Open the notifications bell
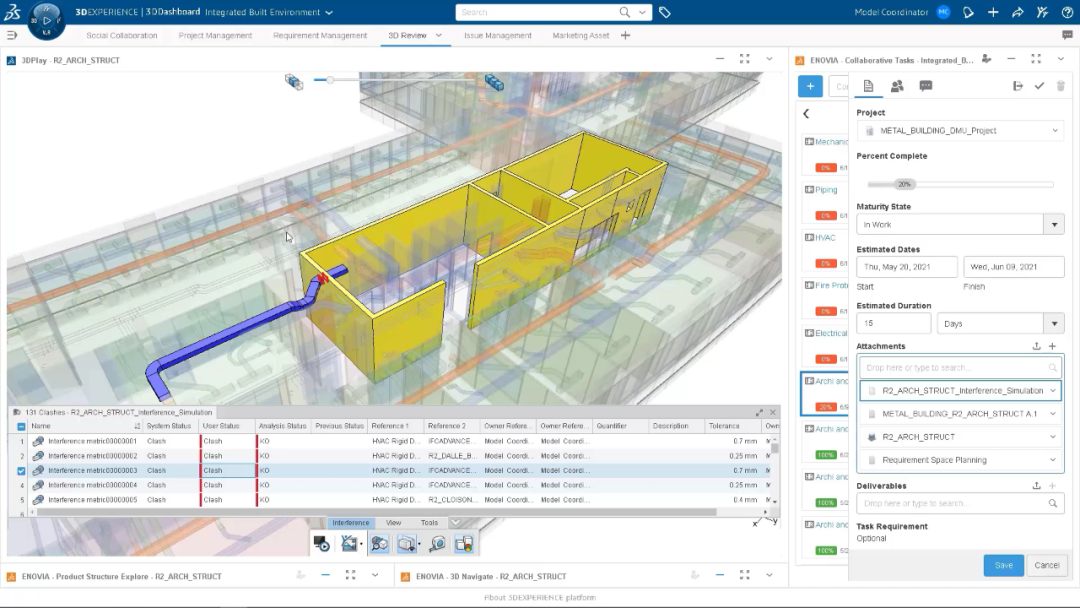 [x=968, y=12]
